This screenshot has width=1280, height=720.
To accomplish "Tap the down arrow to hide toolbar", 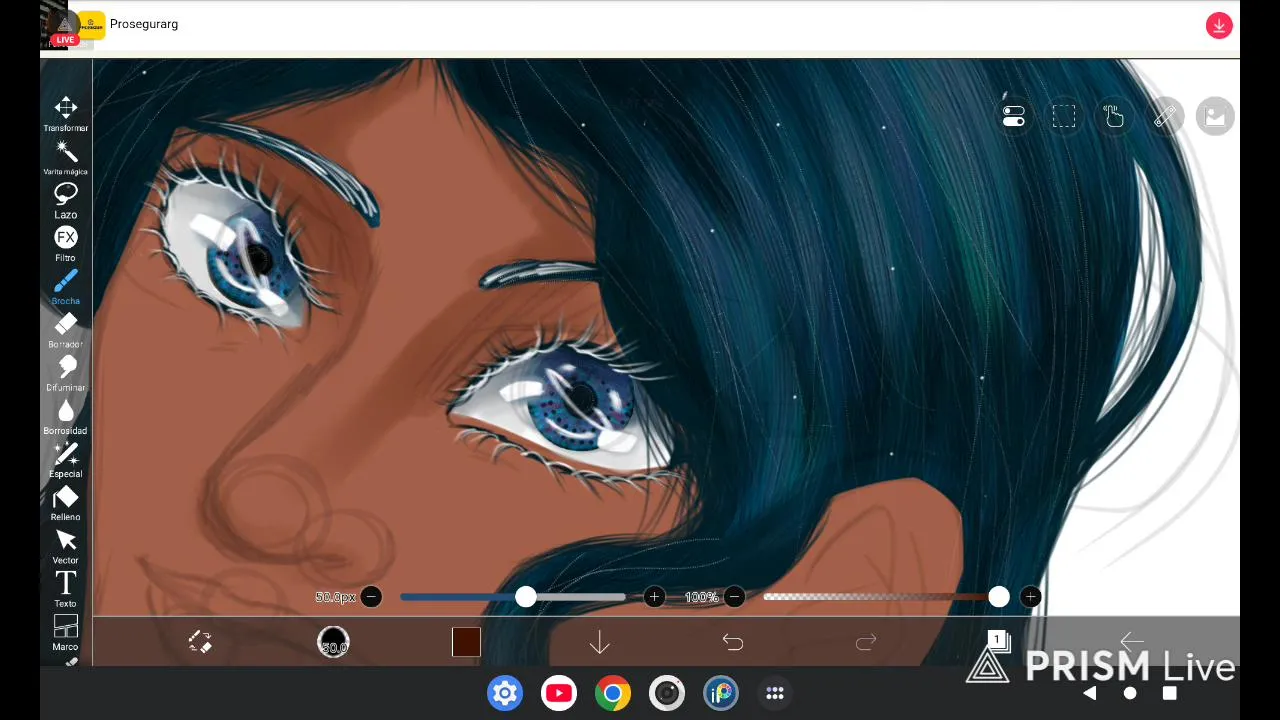I will [600, 642].
